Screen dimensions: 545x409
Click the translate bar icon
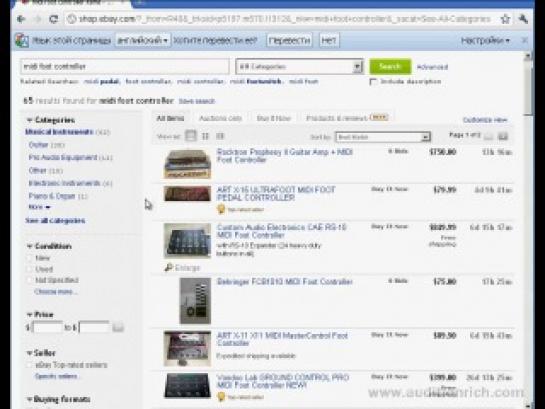click(x=22, y=40)
